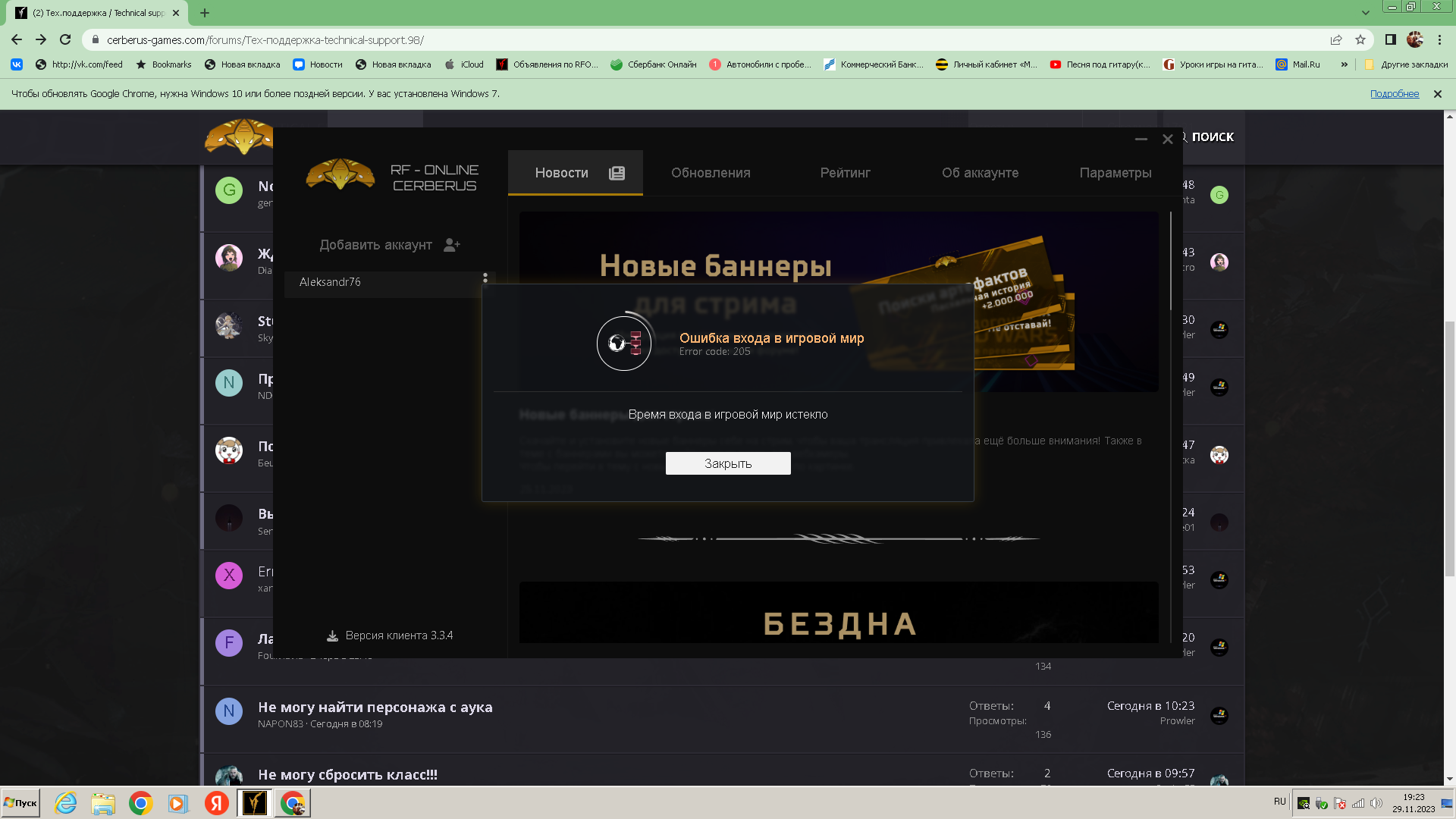
Task: Open the Новые баннеры для стрима banner
Action: click(x=839, y=302)
